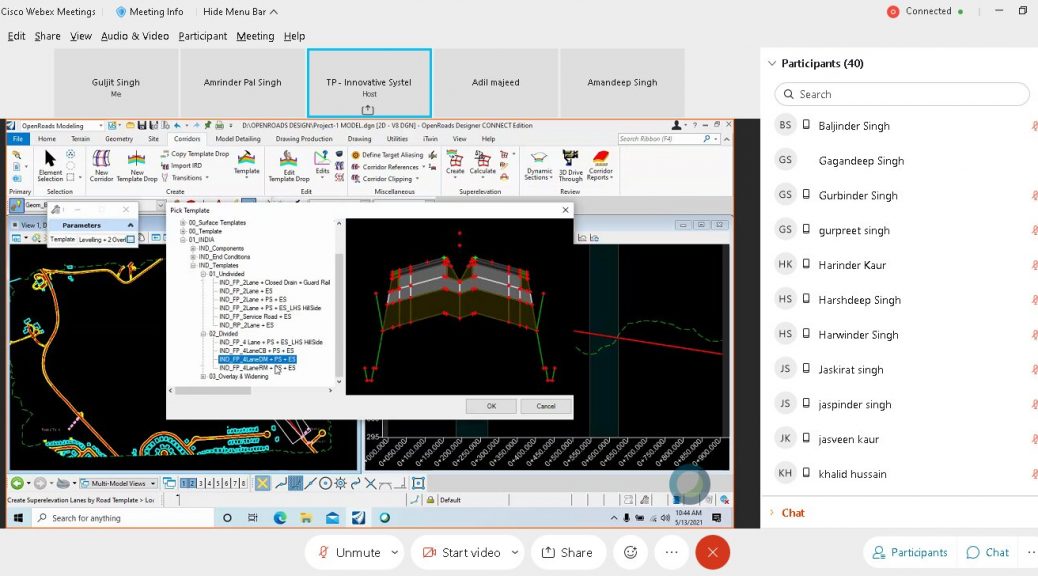The height and width of the screenshot is (576, 1038).
Task: Select the TP - Innovative Systel host thumbnail
Action: point(369,83)
